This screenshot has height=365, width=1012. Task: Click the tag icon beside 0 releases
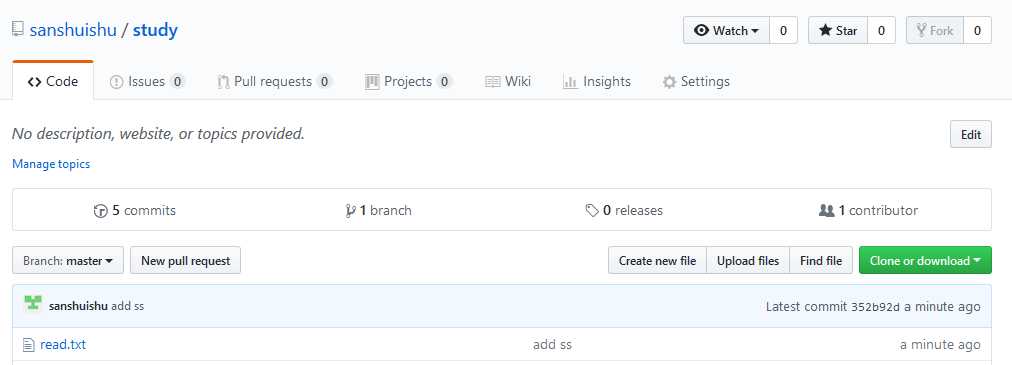pyautogui.click(x=592, y=211)
